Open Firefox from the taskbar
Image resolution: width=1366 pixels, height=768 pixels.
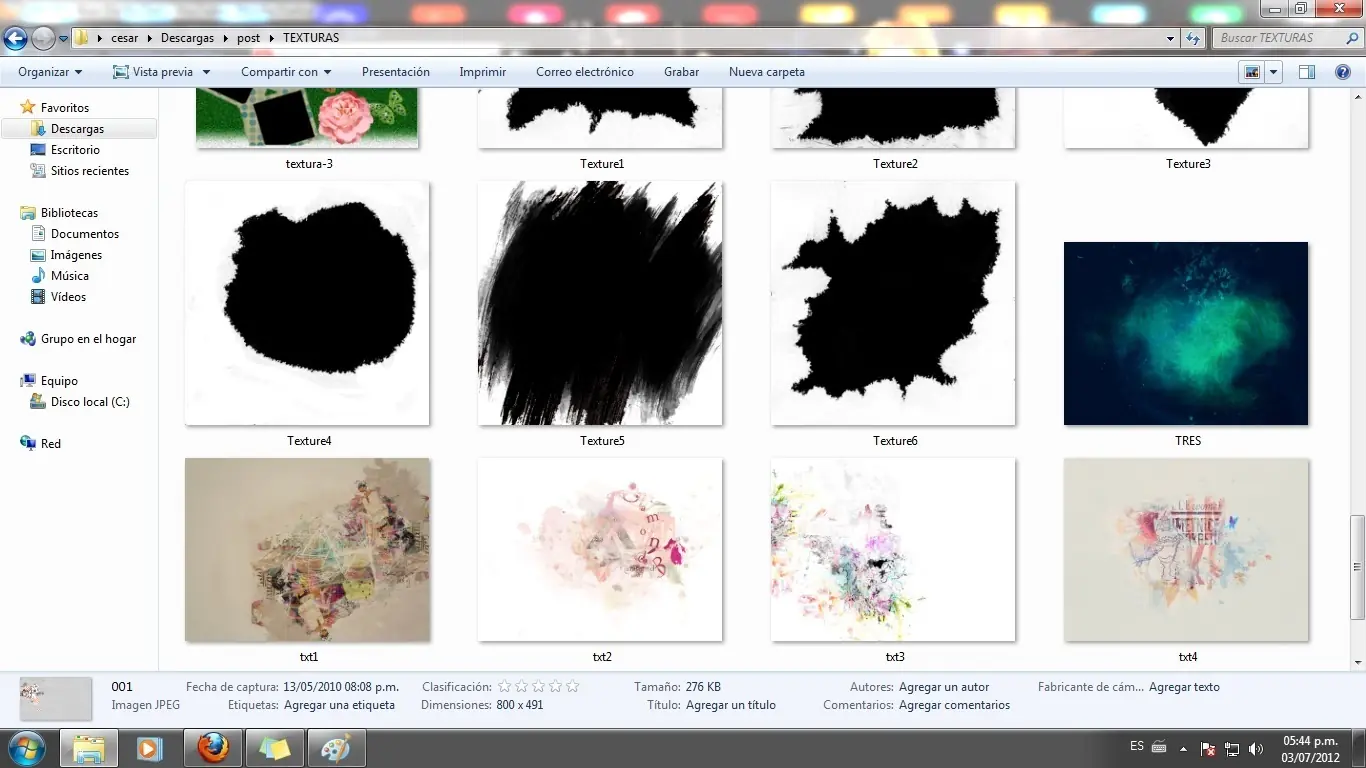212,748
